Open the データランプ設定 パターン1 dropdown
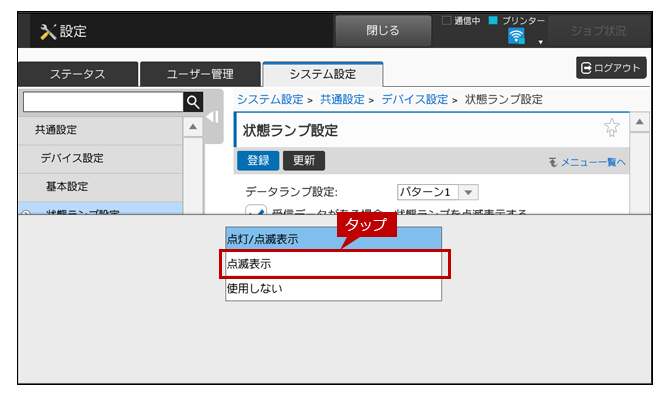Screen dimensions: 670x396 point(438,192)
